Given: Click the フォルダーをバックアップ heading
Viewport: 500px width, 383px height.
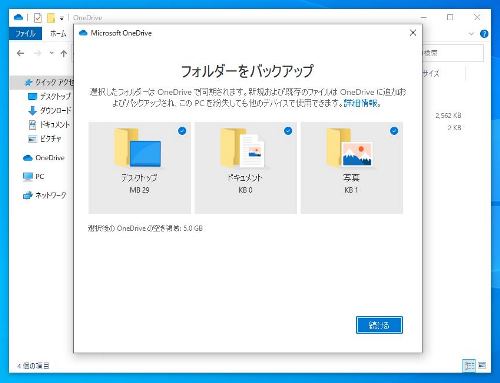Looking at the screenshot, I should click(x=247, y=71).
